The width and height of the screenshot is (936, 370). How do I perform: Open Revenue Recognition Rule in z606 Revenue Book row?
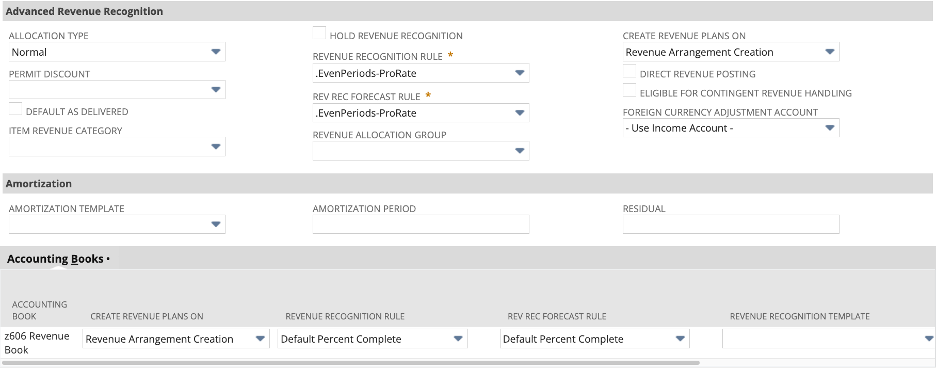point(372,339)
